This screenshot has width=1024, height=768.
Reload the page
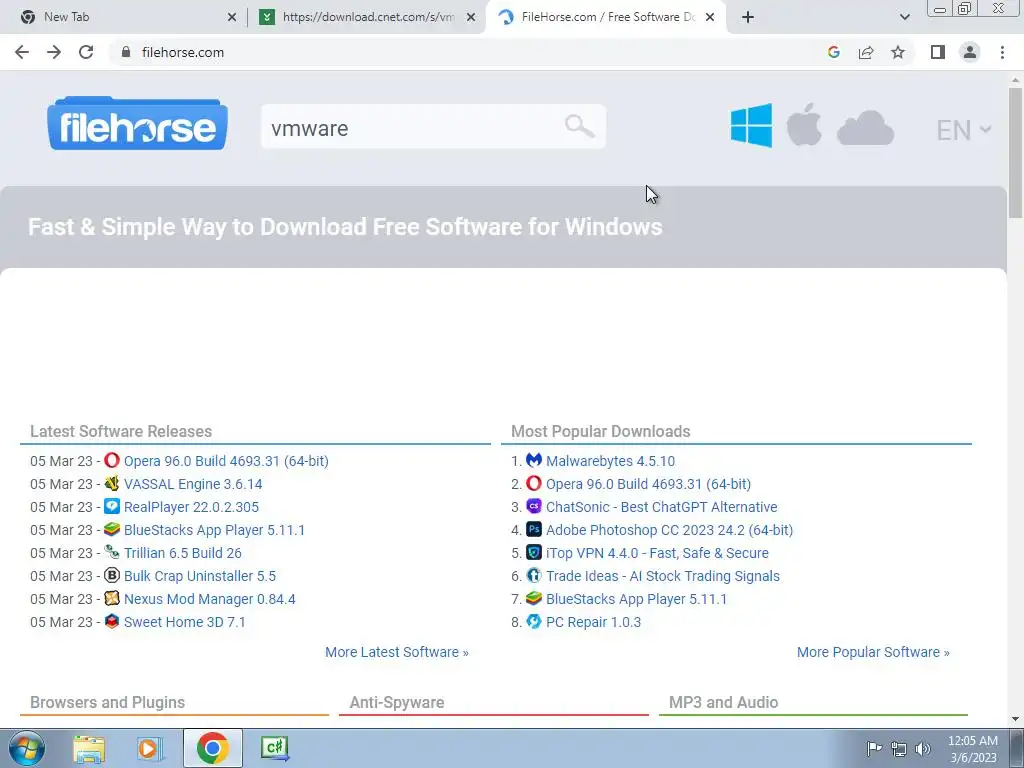86,52
